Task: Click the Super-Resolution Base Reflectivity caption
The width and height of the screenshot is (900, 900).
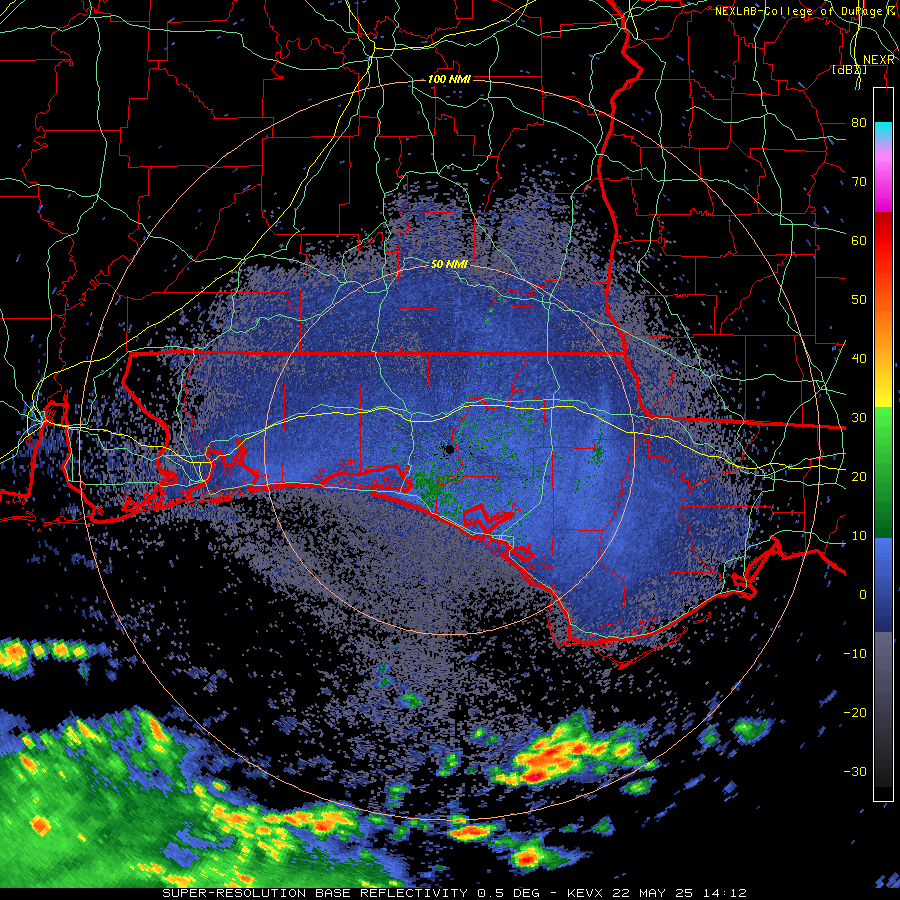Action: [x=455, y=893]
